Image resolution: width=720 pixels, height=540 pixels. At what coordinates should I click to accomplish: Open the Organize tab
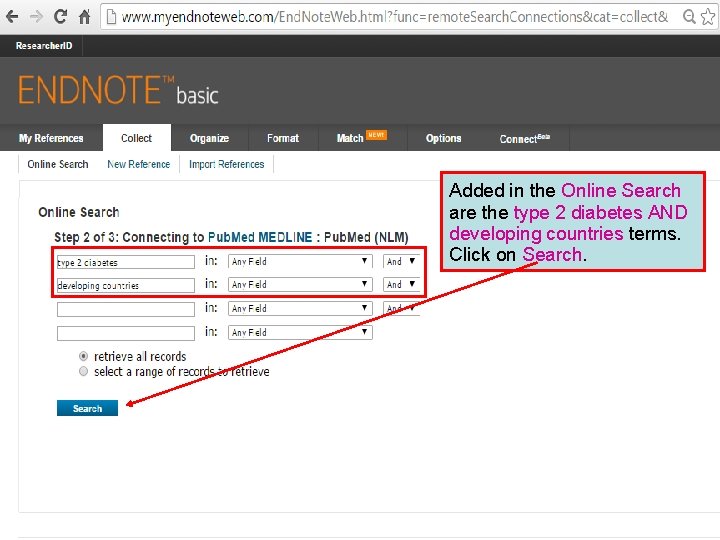209,138
